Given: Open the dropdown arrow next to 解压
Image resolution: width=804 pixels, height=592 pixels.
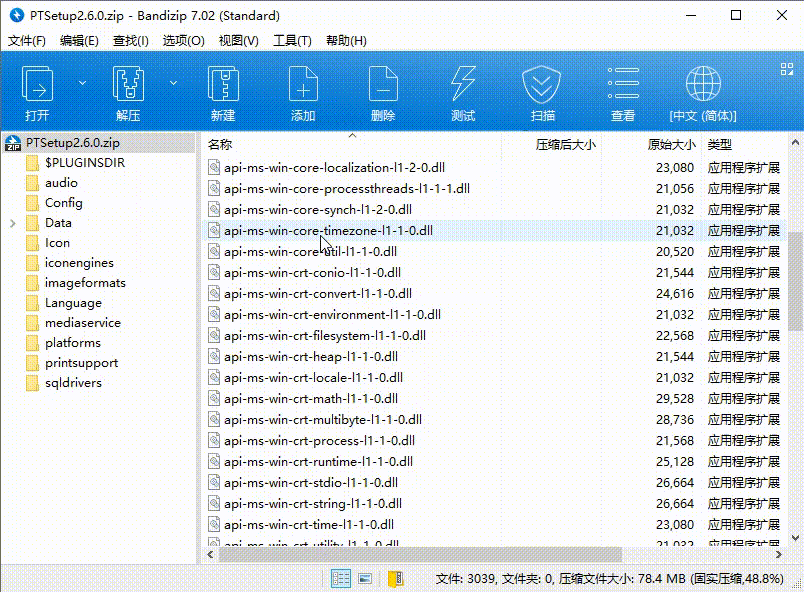Looking at the screenshot, I should (x=173, y=83).
